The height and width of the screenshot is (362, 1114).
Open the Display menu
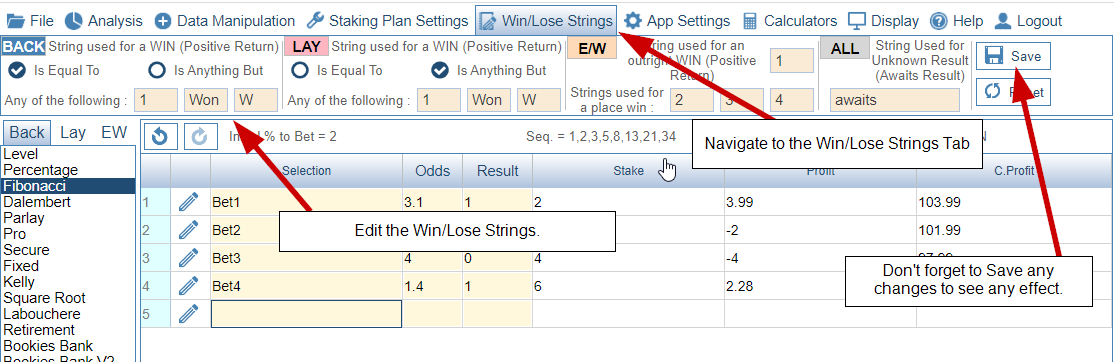click(x=884, y=21)
